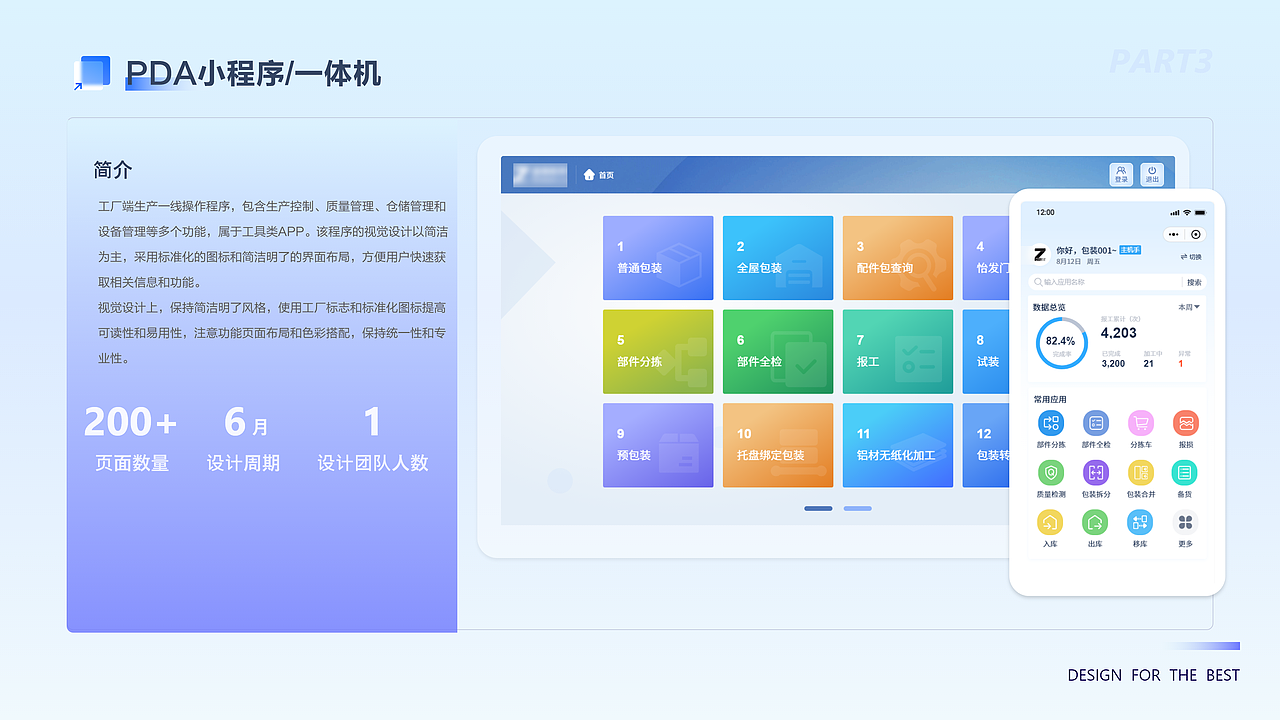1280x720 pixels.
Task: Open the 入库 icon
Action: click(1050, 522)
